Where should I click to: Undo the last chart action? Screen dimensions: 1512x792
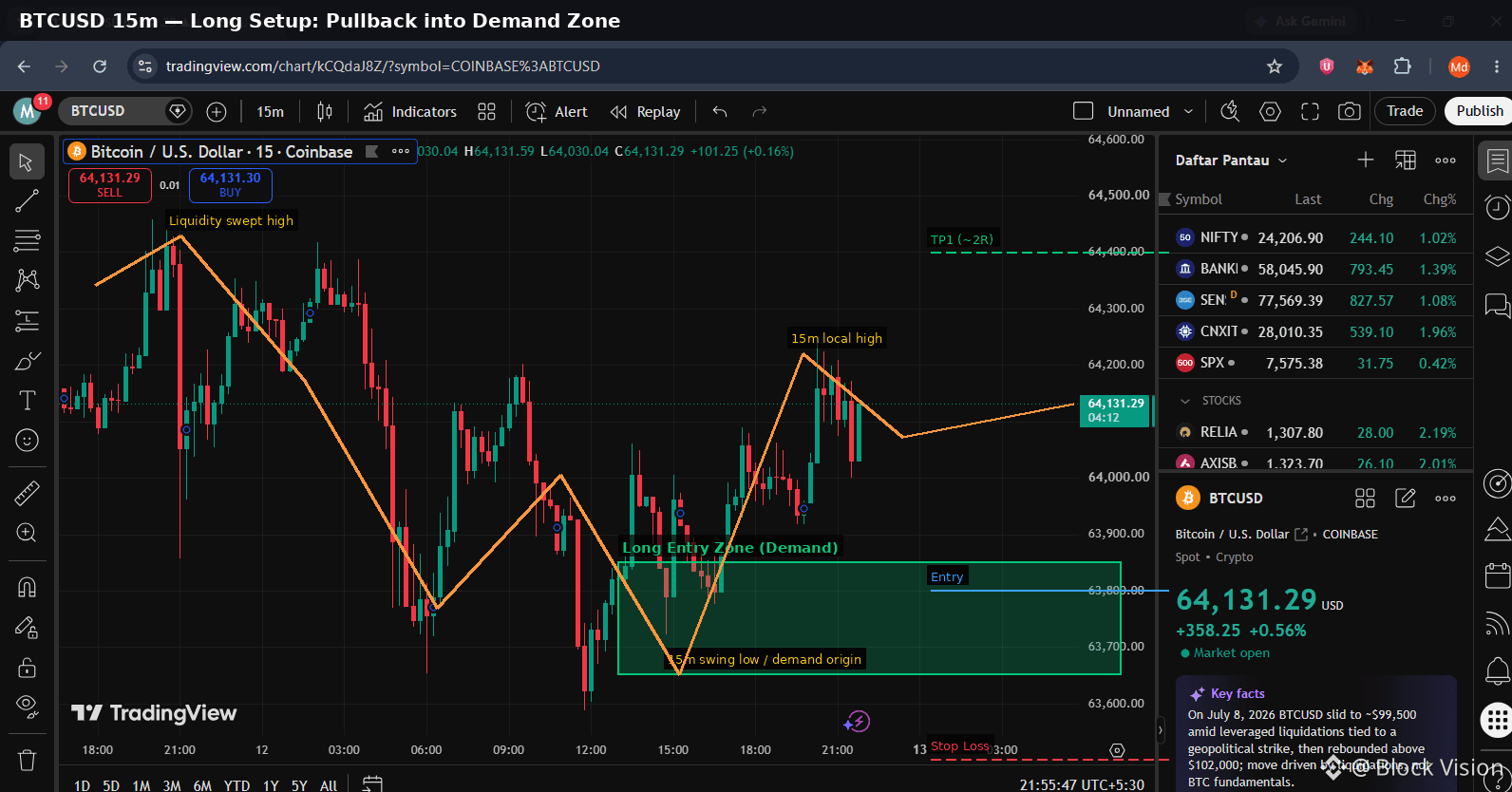coord(720,112)
